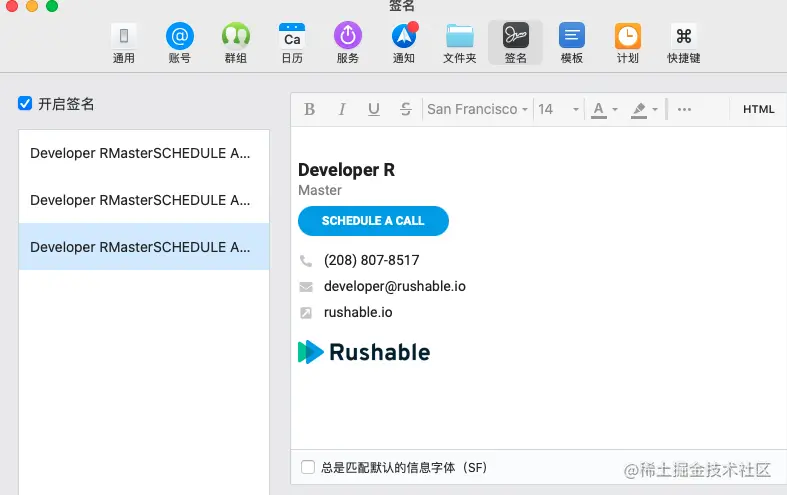Open more formatting options ellipsis
Viewport: 787px width, 495px height.
pyautogui.click(x=684, y=109)
